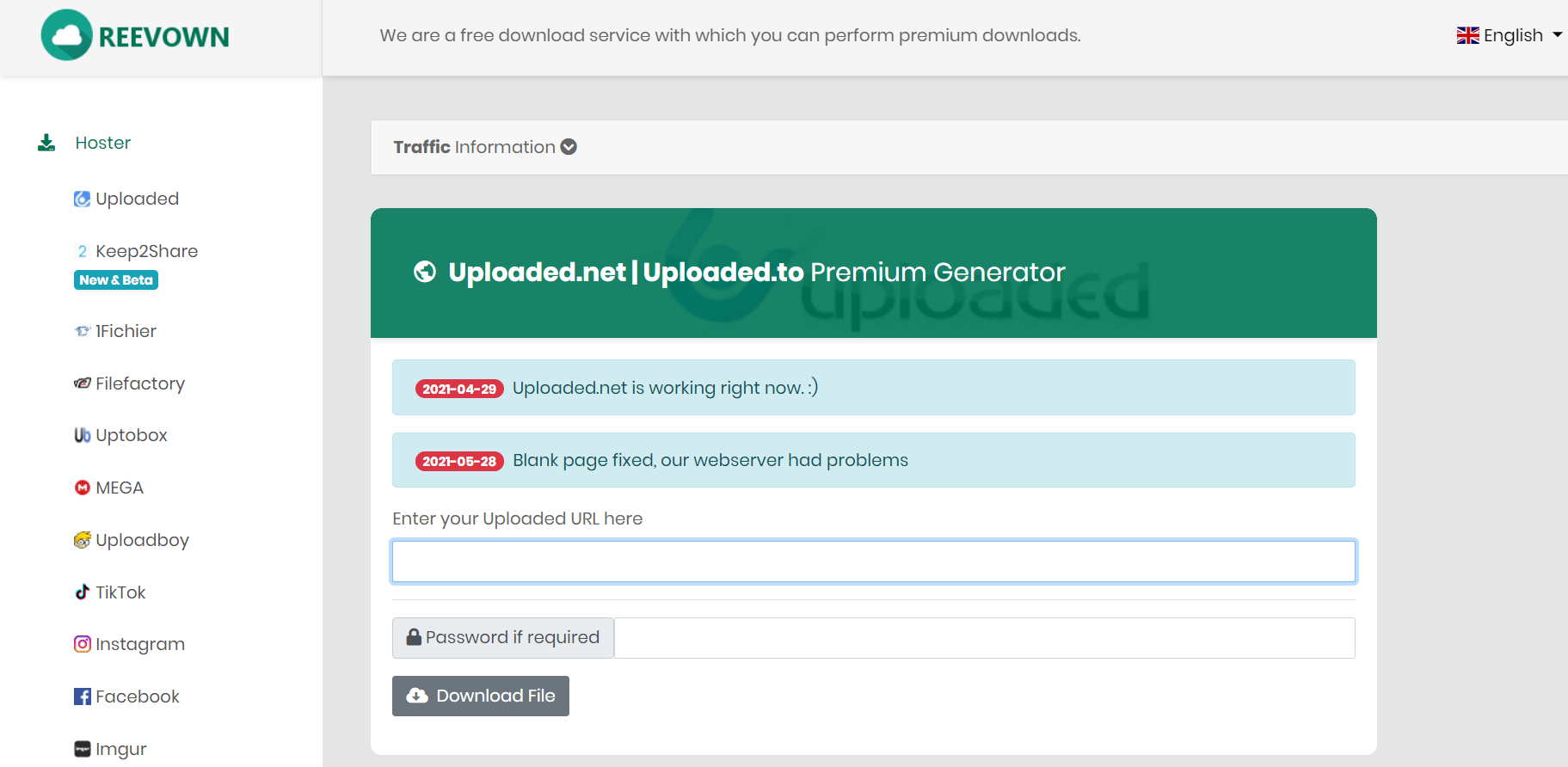Expand the Traffic Information chevron
Screen dimensions: 1568x767
(569, 147)
